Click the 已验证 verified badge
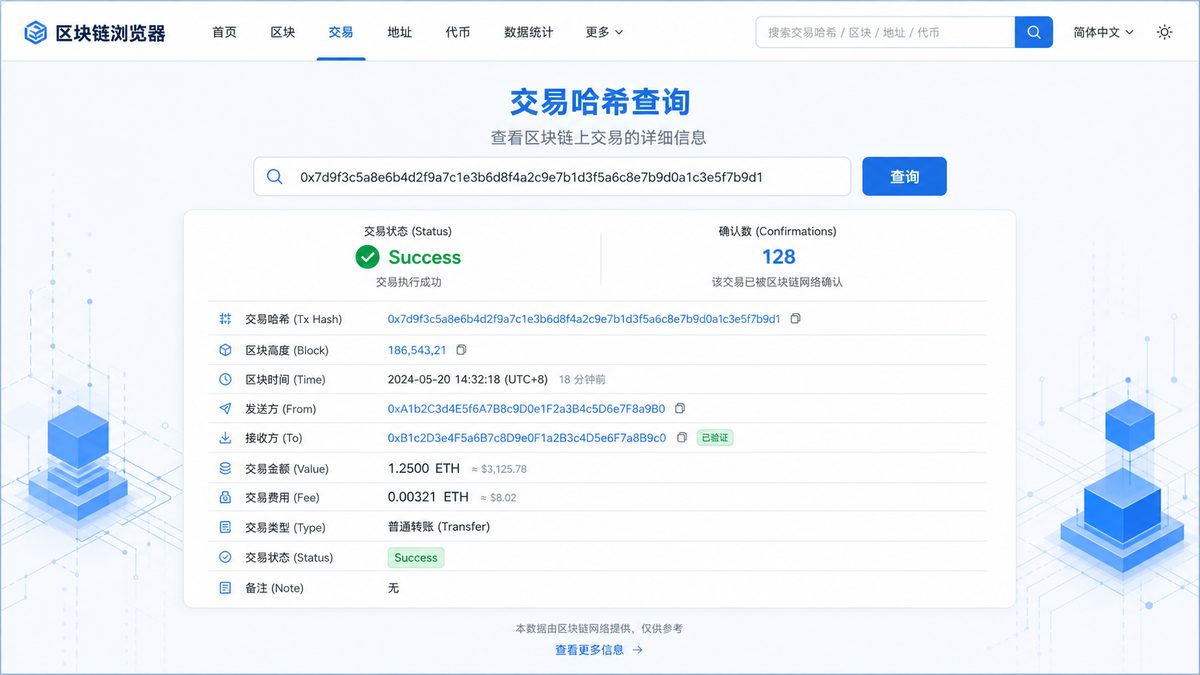 tap(715, 438)
